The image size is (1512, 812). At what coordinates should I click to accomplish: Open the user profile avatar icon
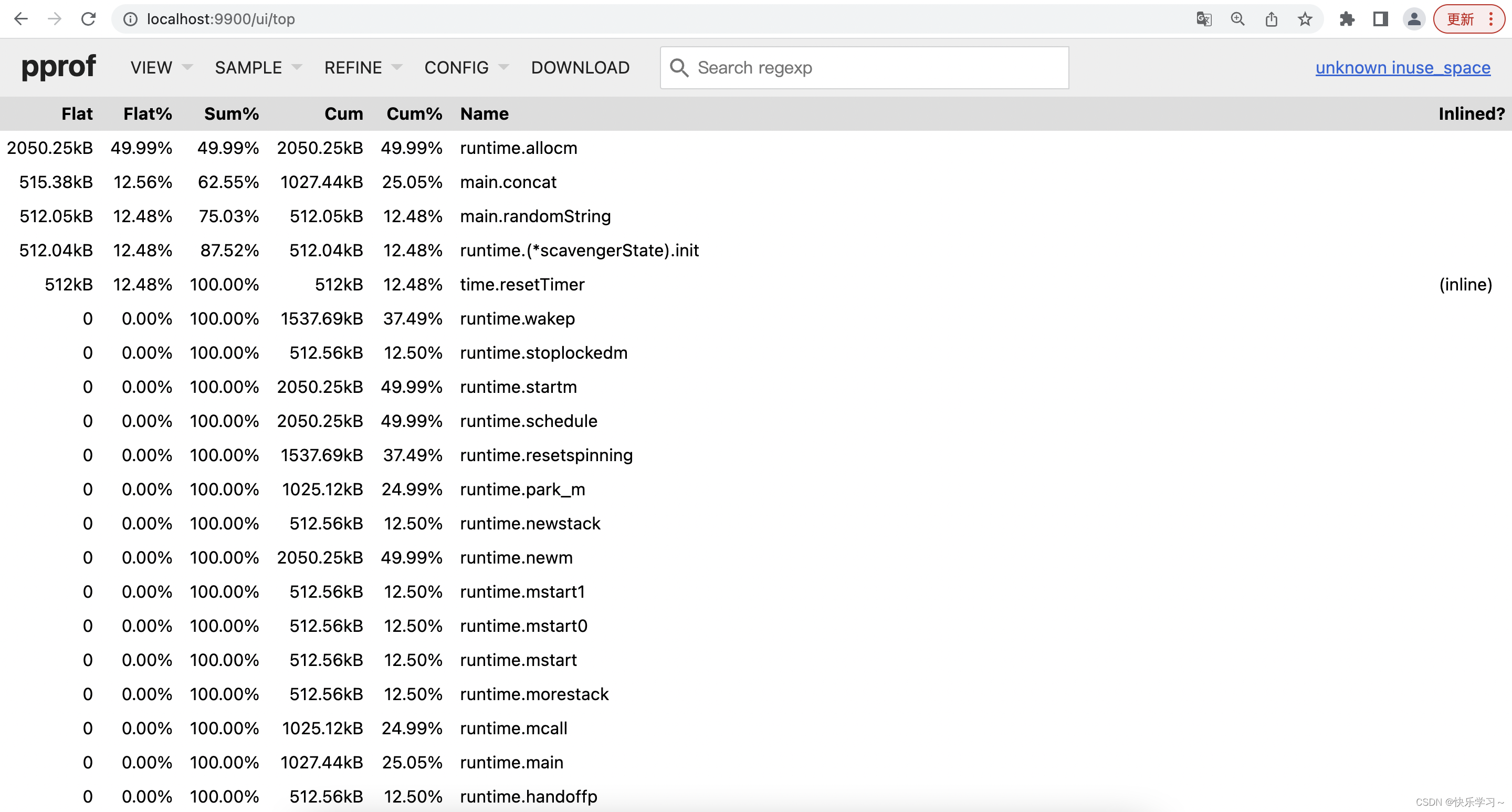tap(1414, 19)
